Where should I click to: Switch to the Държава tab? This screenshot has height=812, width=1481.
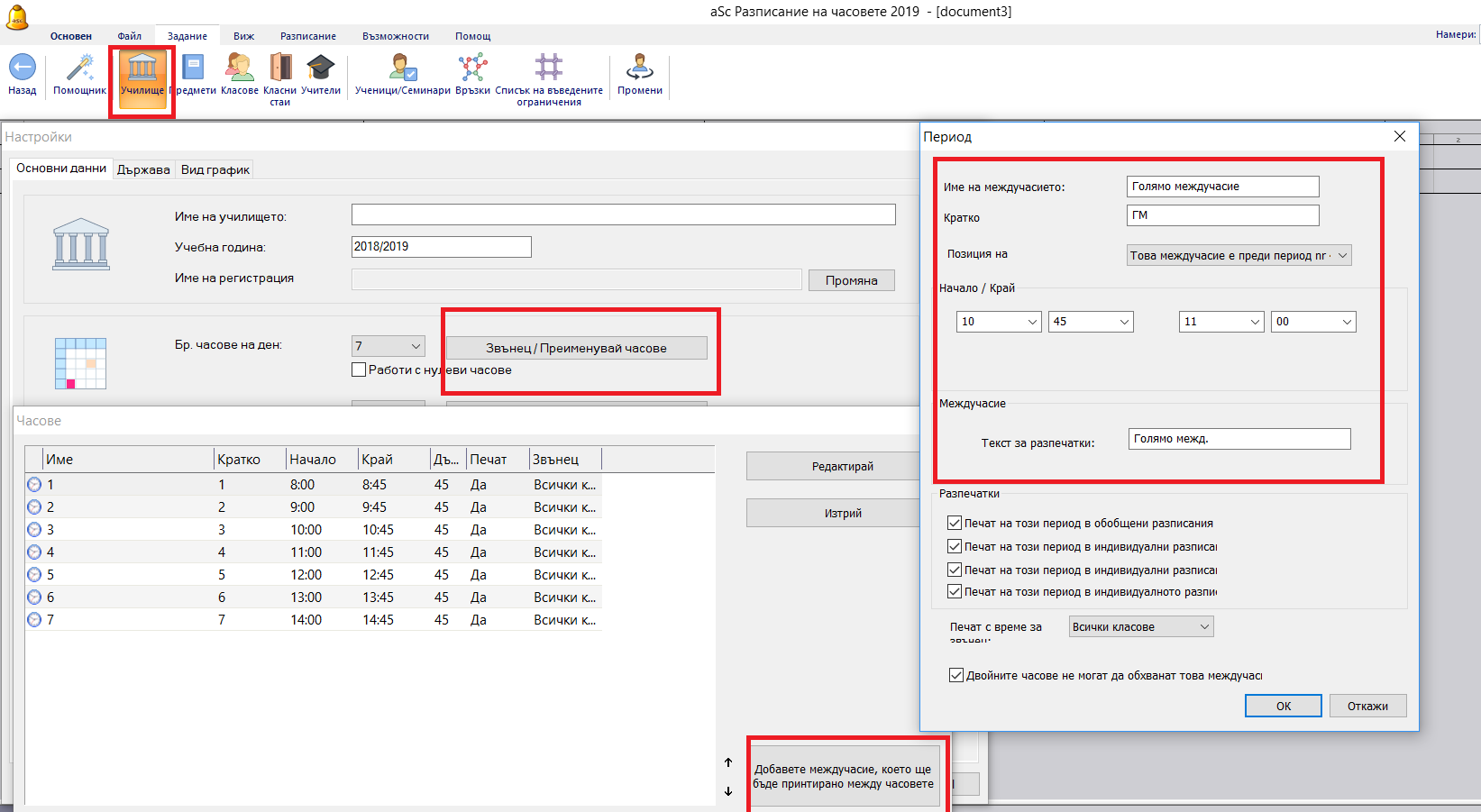143,169
